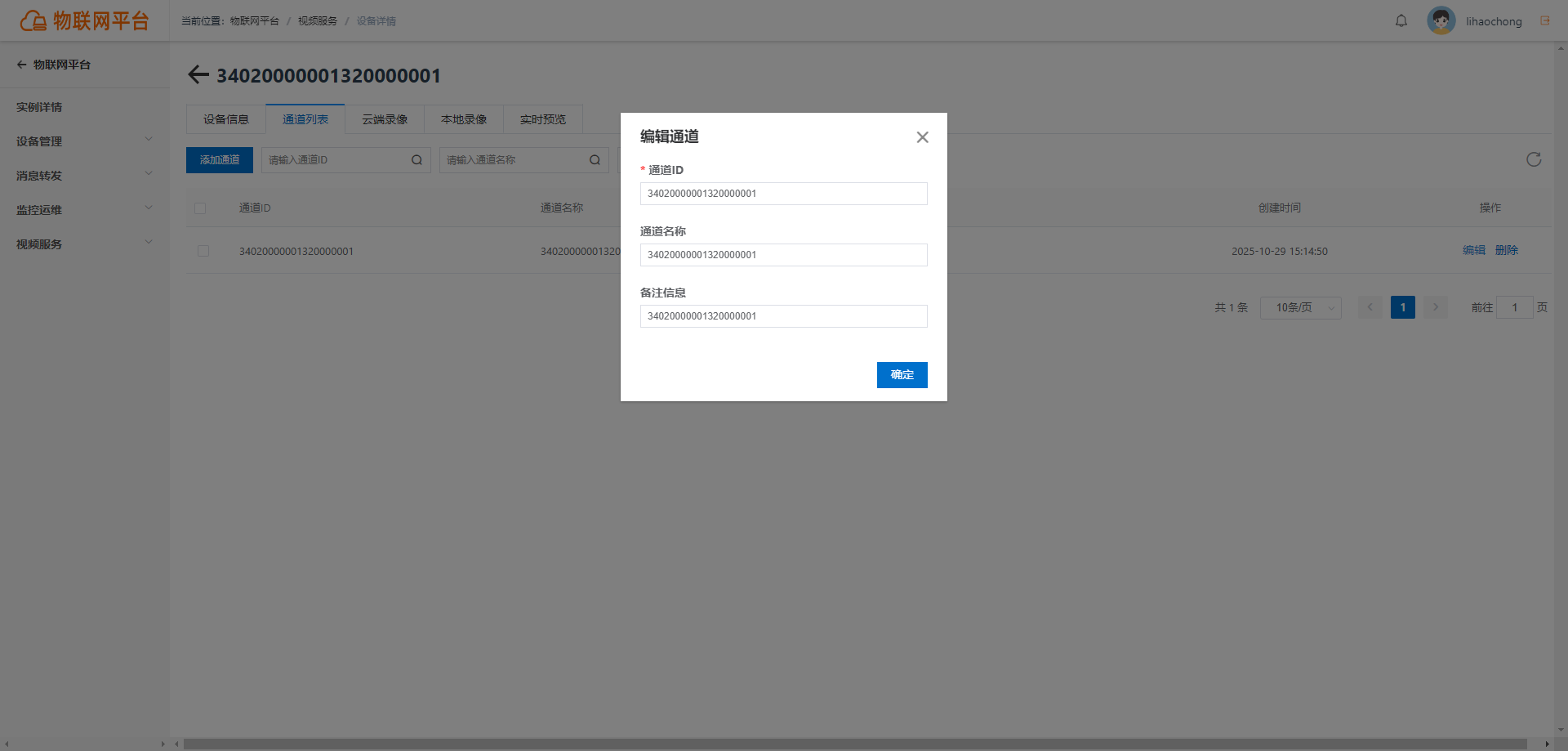Screen dimensions: 1568x751
Task: Focus the 通道ID input field in dialog
Action: 783,194
